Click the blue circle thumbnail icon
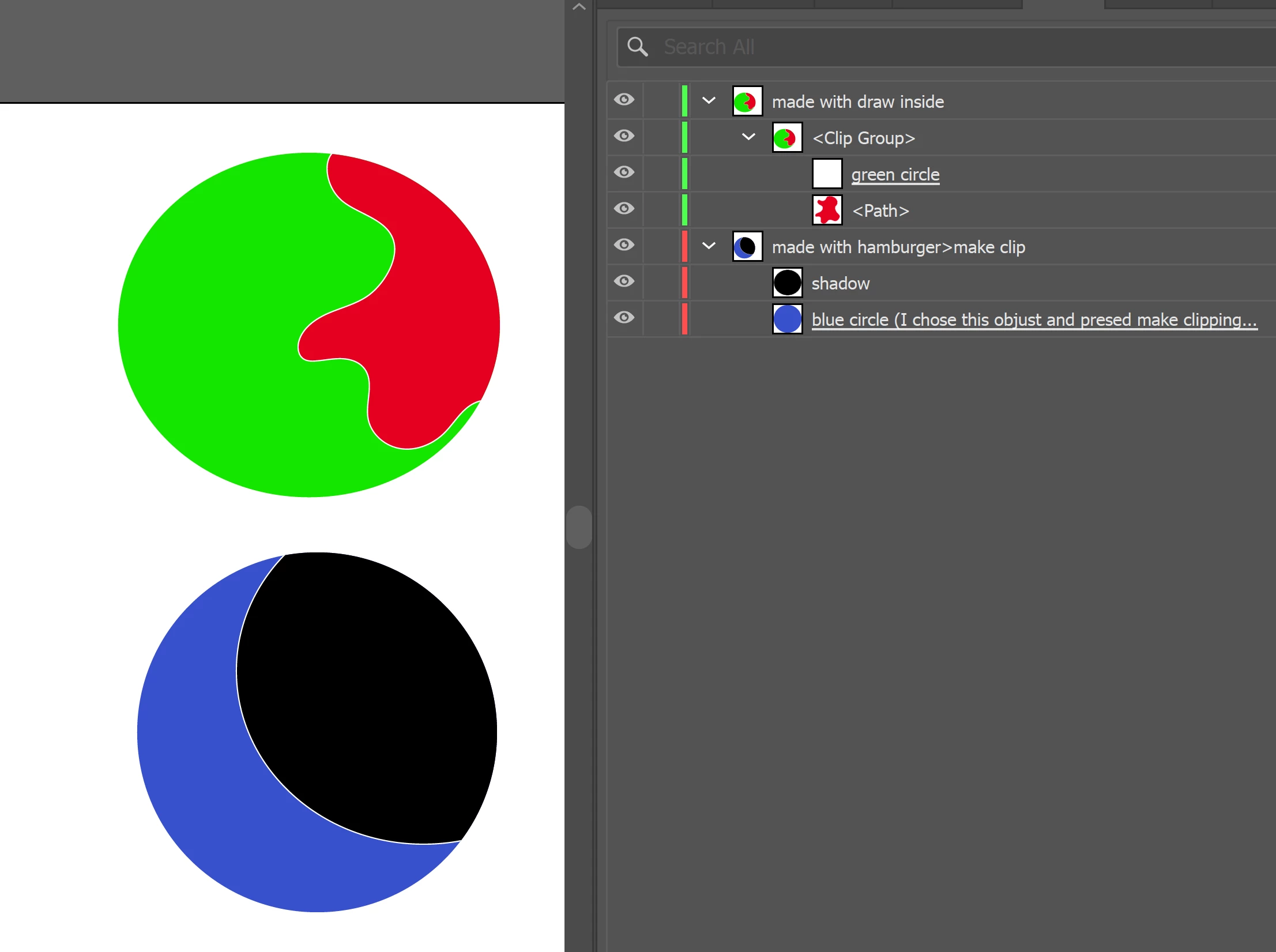This screenshot has width=1276, height=952. [787, 319]
